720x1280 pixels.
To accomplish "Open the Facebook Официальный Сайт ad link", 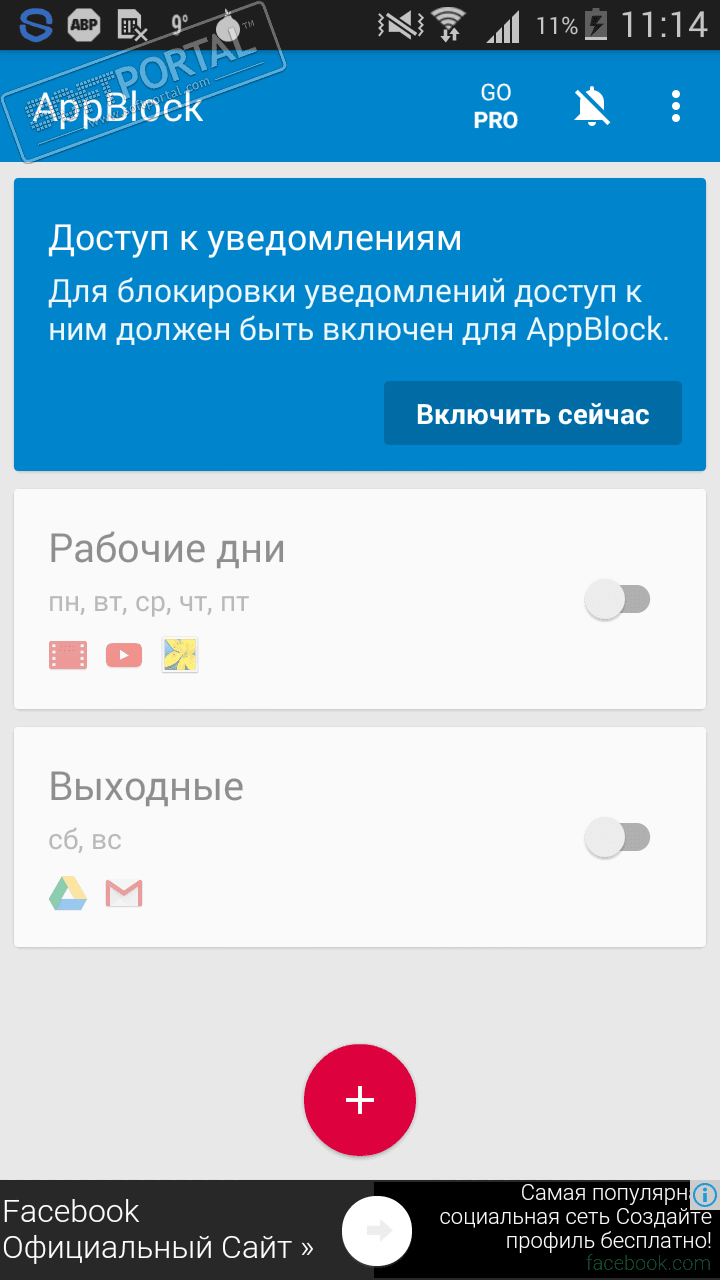I will pyautogui.click(x=158, y=1230).
